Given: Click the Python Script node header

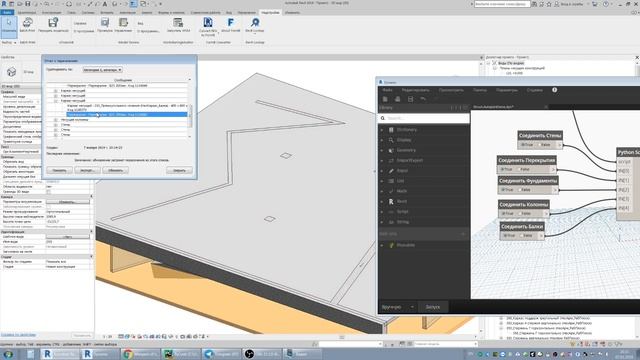Looking at the screenshot, I should coord(628,152).
